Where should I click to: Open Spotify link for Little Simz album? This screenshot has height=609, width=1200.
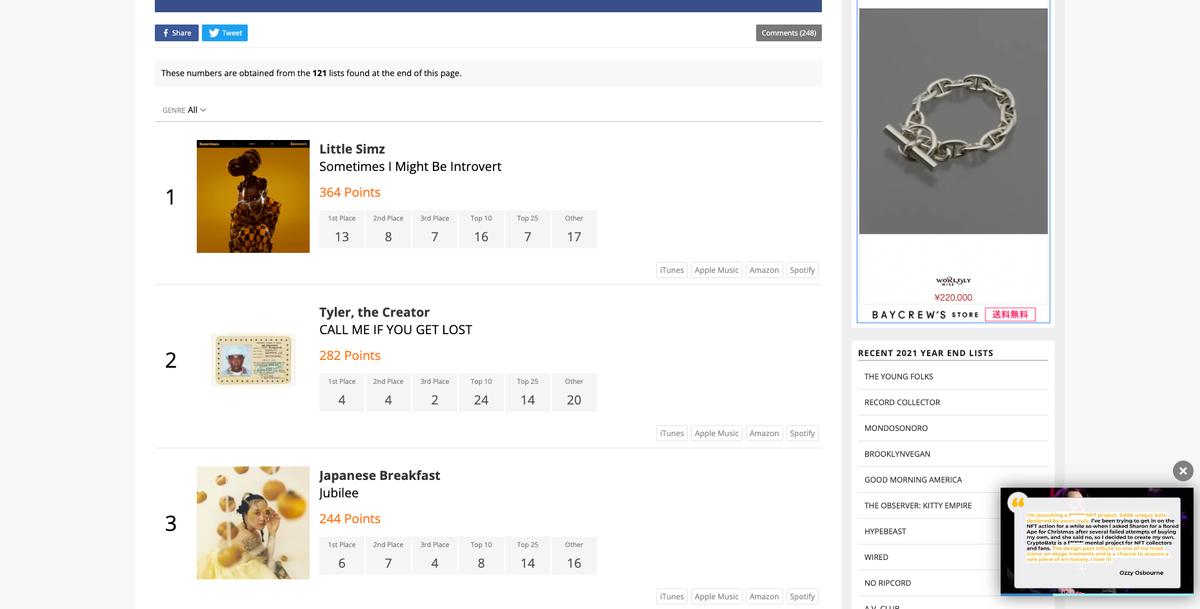(802, 270)
